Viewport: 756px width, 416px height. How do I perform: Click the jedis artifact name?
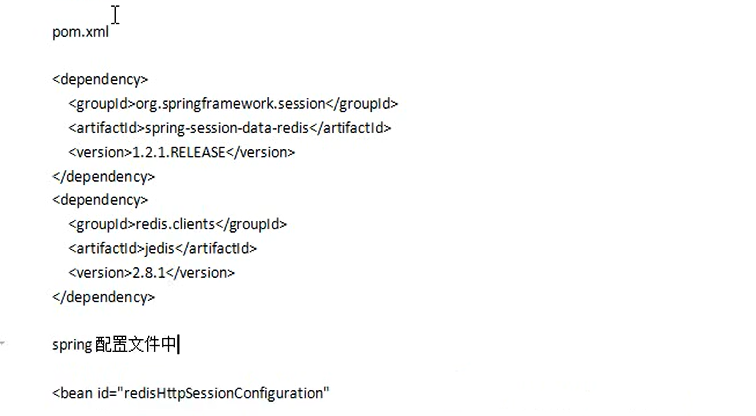click(x=160, y=249)
